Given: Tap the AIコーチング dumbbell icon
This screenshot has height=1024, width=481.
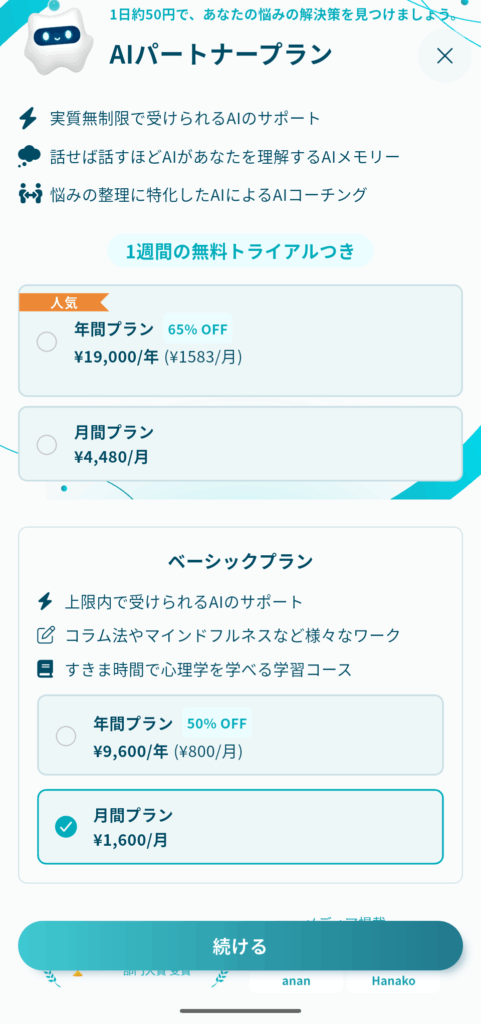Looking at the screenshot, I should [x=29, y=195].
